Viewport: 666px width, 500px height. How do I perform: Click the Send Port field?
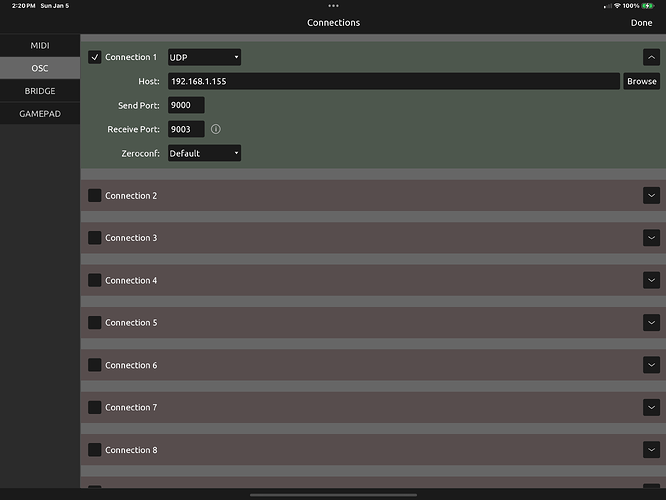[186, 105]
